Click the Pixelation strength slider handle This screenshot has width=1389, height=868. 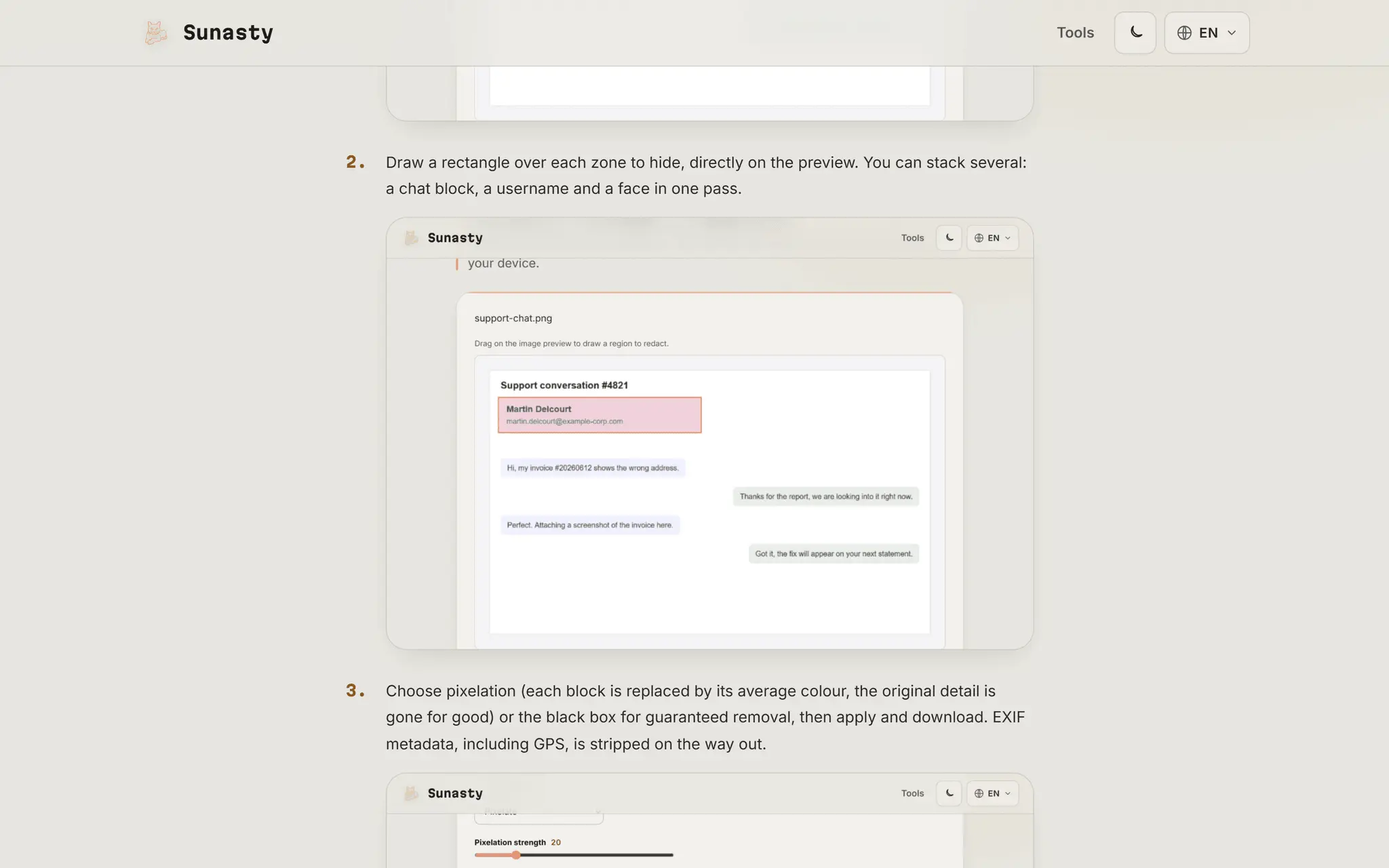click(516, 855)
